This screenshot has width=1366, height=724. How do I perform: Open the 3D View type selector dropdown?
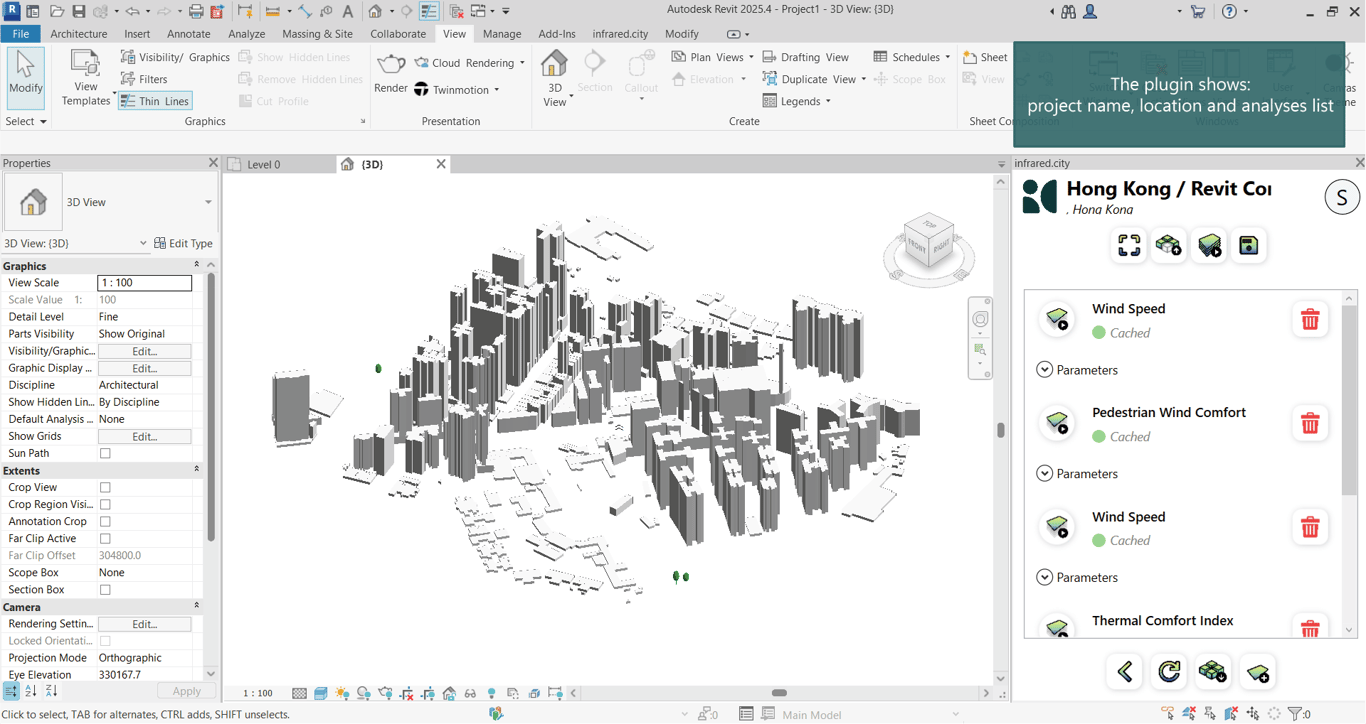pyautogui.click(x=208, y=202)
